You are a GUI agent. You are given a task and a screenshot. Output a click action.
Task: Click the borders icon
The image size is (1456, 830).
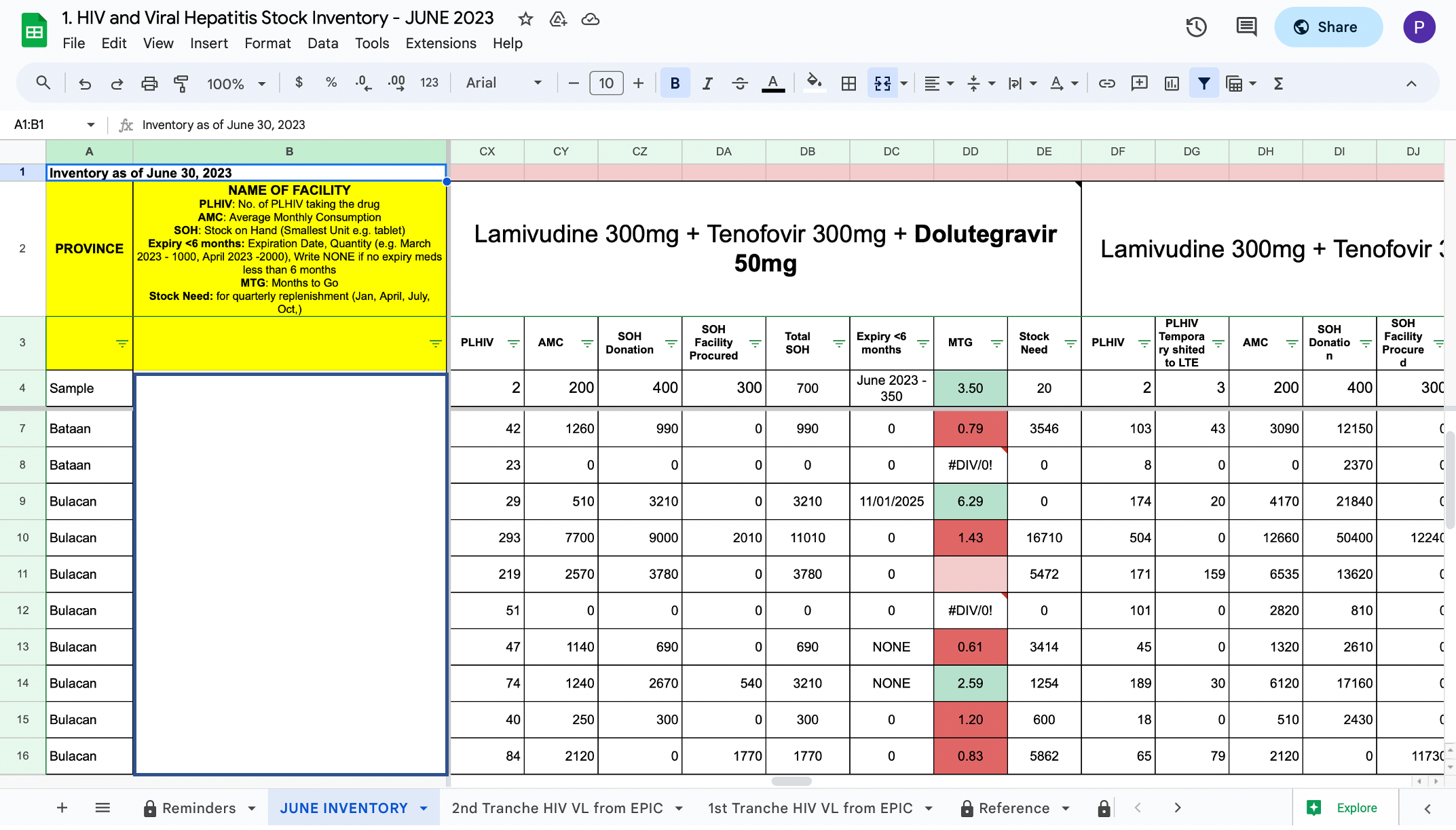click(848, 83)
